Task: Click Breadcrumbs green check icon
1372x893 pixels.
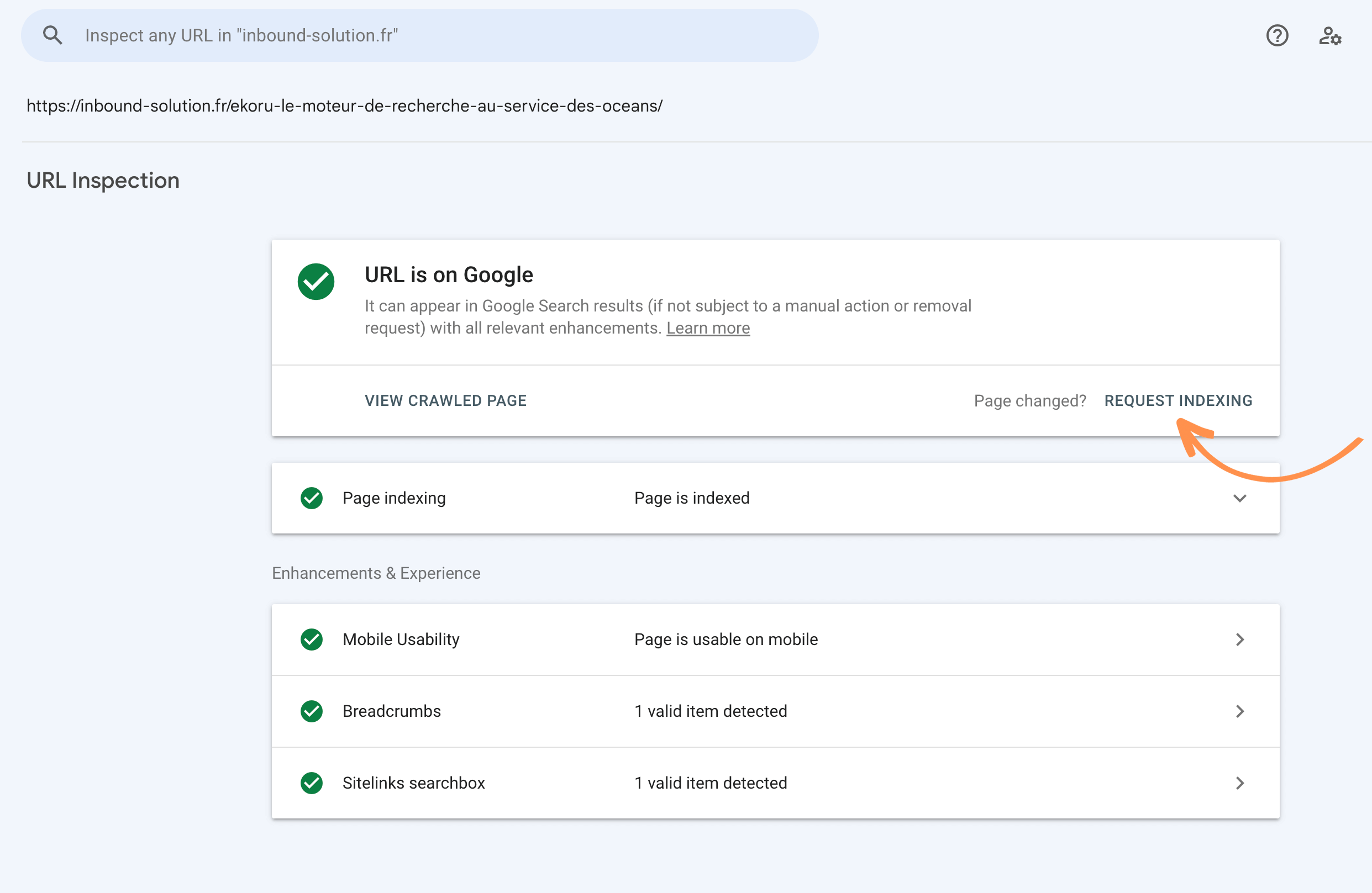Action: (x=311, y=711)
